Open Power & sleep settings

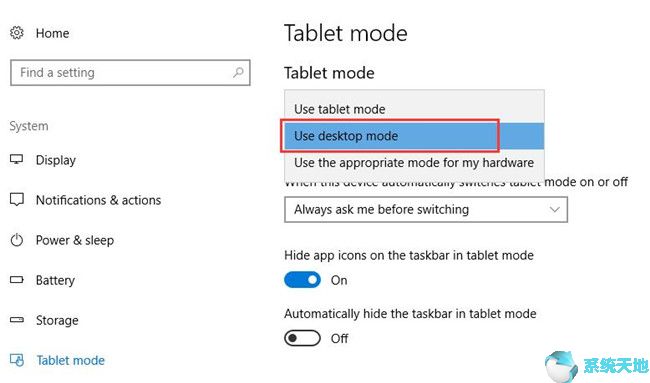click(x=75, y=240)
